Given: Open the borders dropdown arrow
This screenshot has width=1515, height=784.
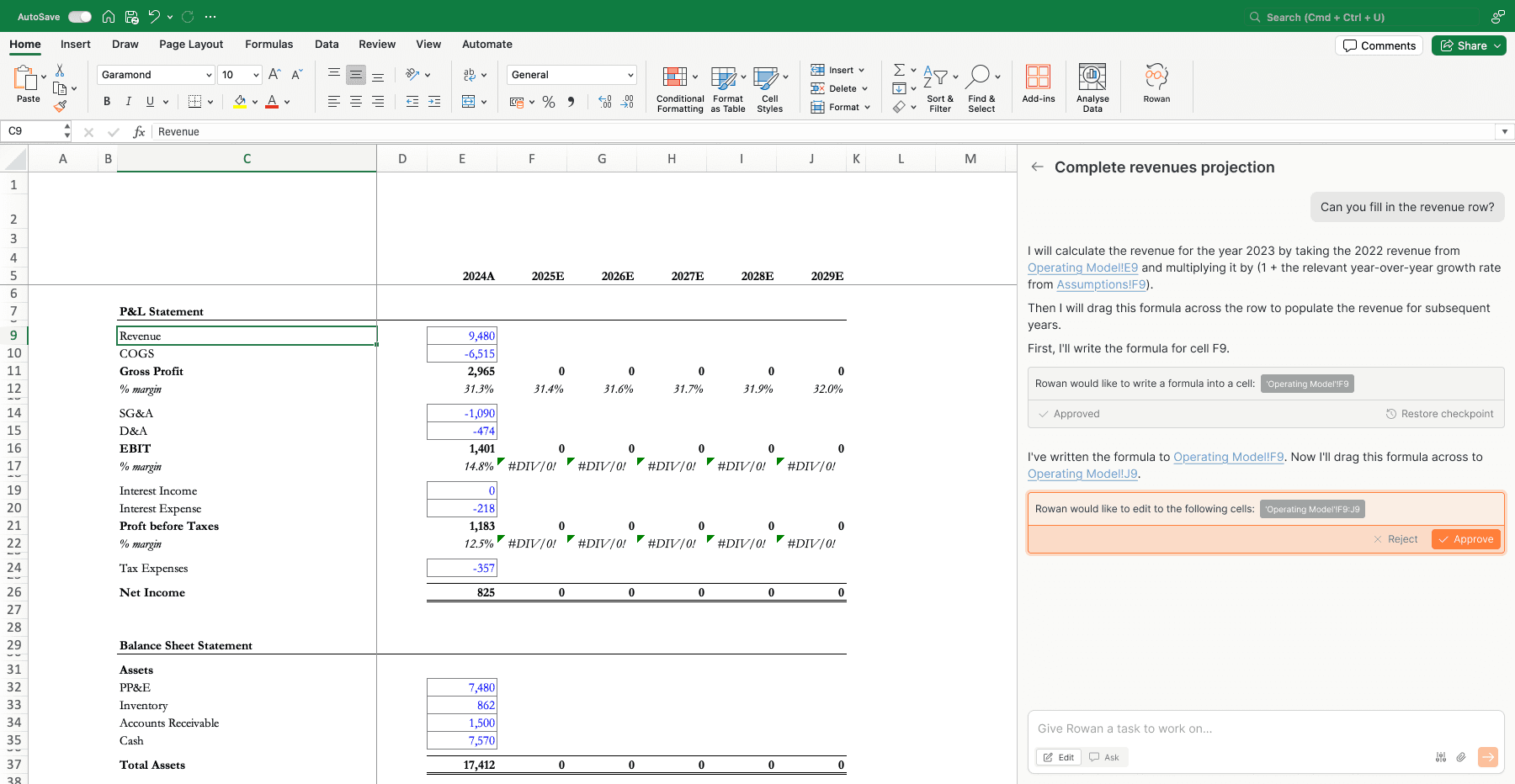Looking at the screenshot, I should (210, 102).
